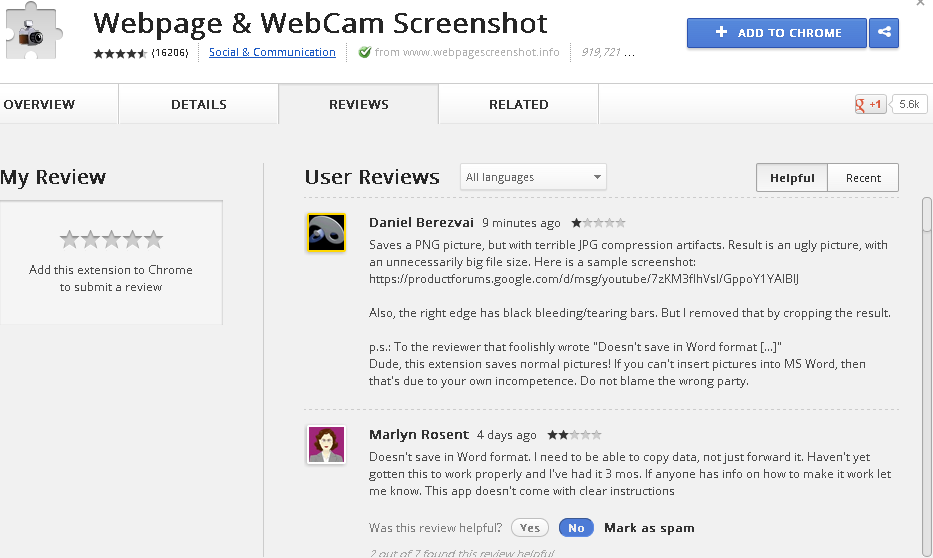933x558 pixels.
Task: Click the My Review star rating
Action: click(111, 239)
